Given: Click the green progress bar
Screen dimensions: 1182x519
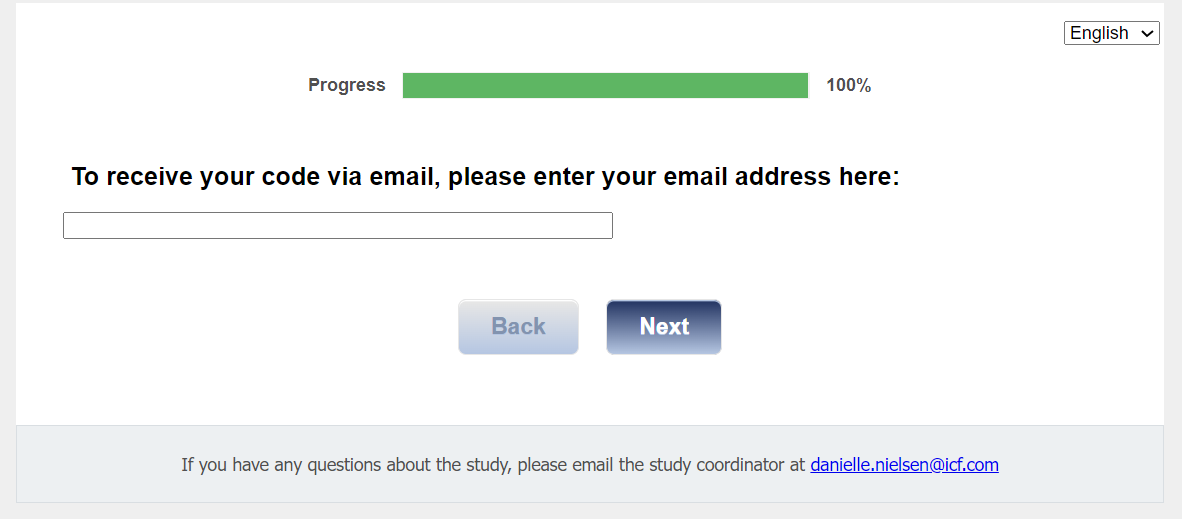Looking at the screenshot, I should [605, 86].
